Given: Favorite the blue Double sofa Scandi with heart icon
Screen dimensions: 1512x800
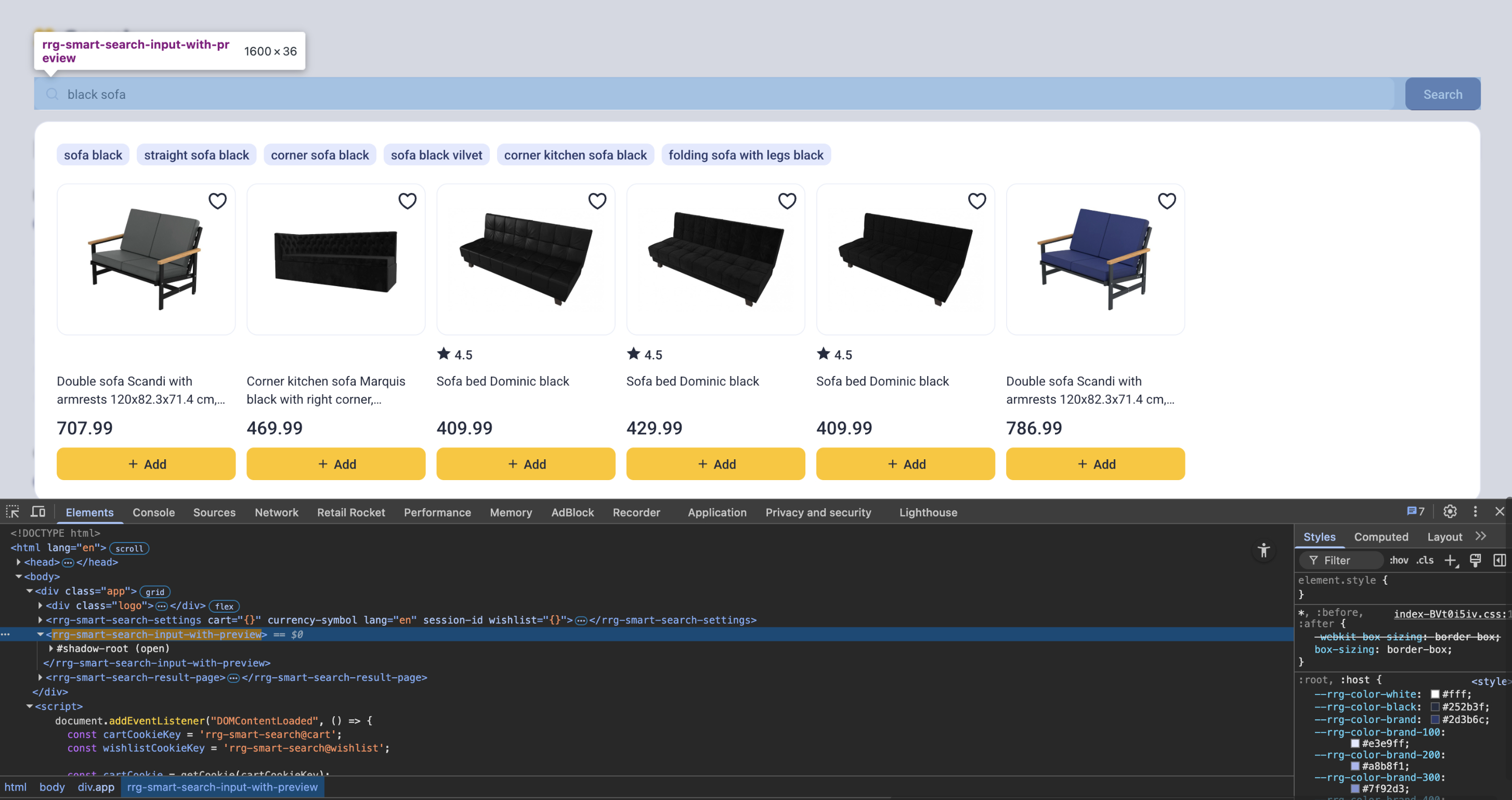Looking at the screenshot, I should (x=1167, y=201).
